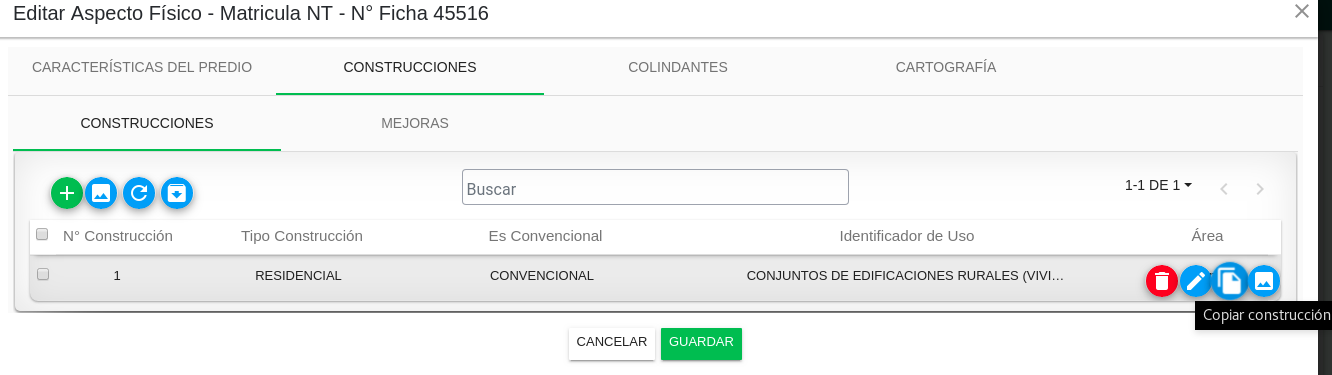The width and height of the screenshot is (1332, 375).
Task: Expand the 1-1 DE 1 pagination dropdown
Action: [x=1158, y=185]
